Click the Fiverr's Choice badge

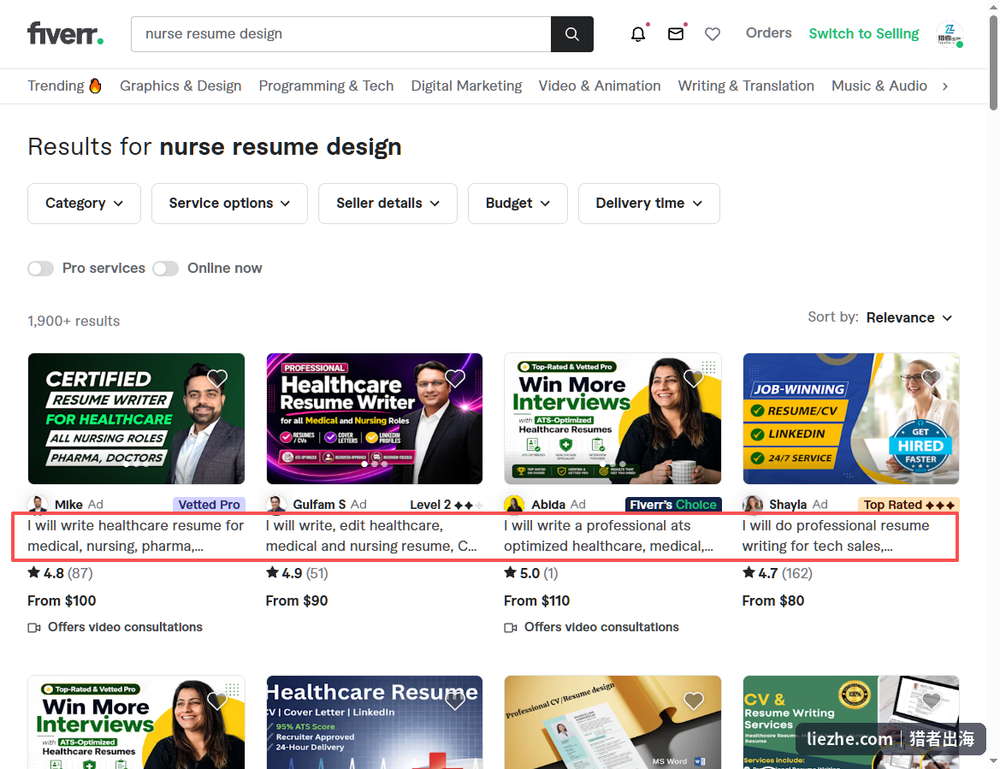tap(673, 504)
